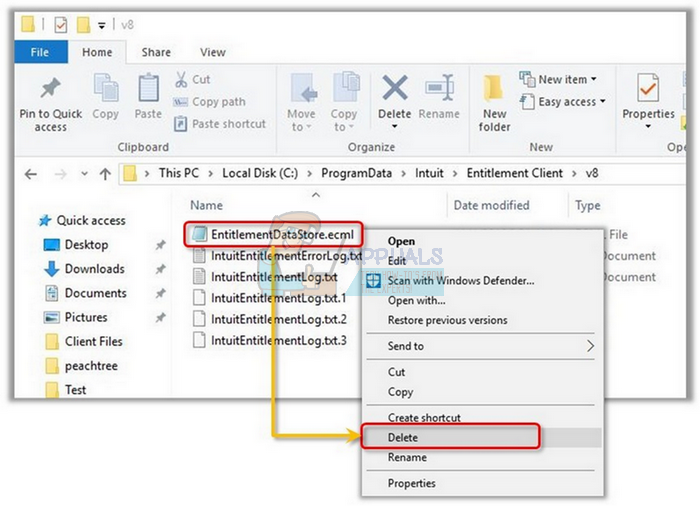
Task: Sort by Type column header
Action: coord(588,205)
